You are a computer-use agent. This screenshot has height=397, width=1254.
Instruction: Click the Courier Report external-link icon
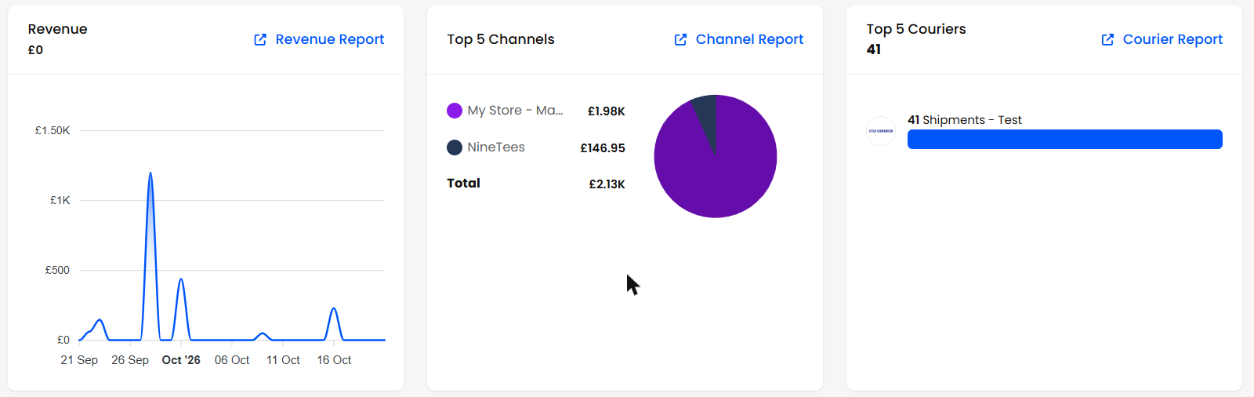(1108, 40)
